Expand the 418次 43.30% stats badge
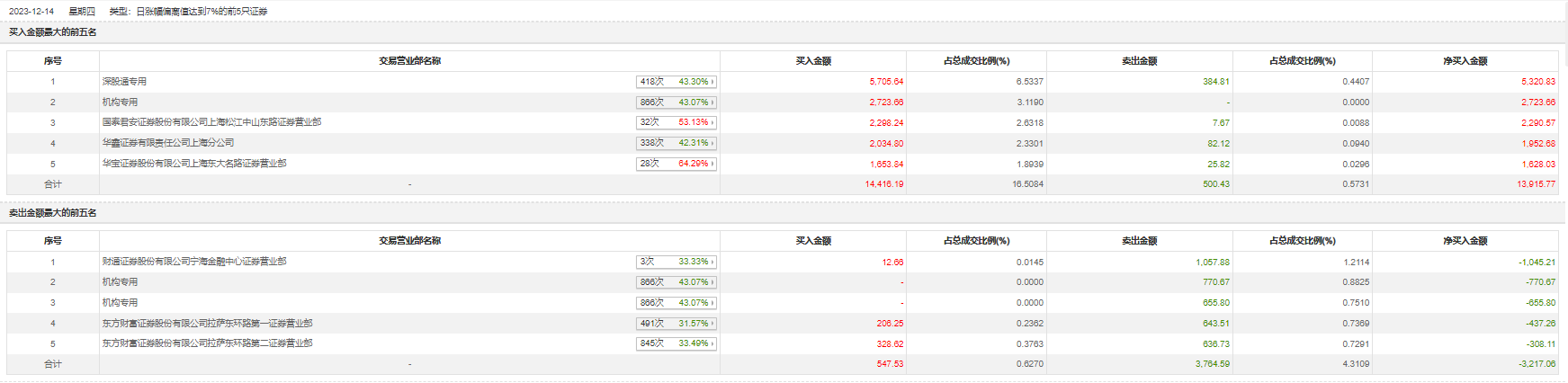 tap(676, 82)
